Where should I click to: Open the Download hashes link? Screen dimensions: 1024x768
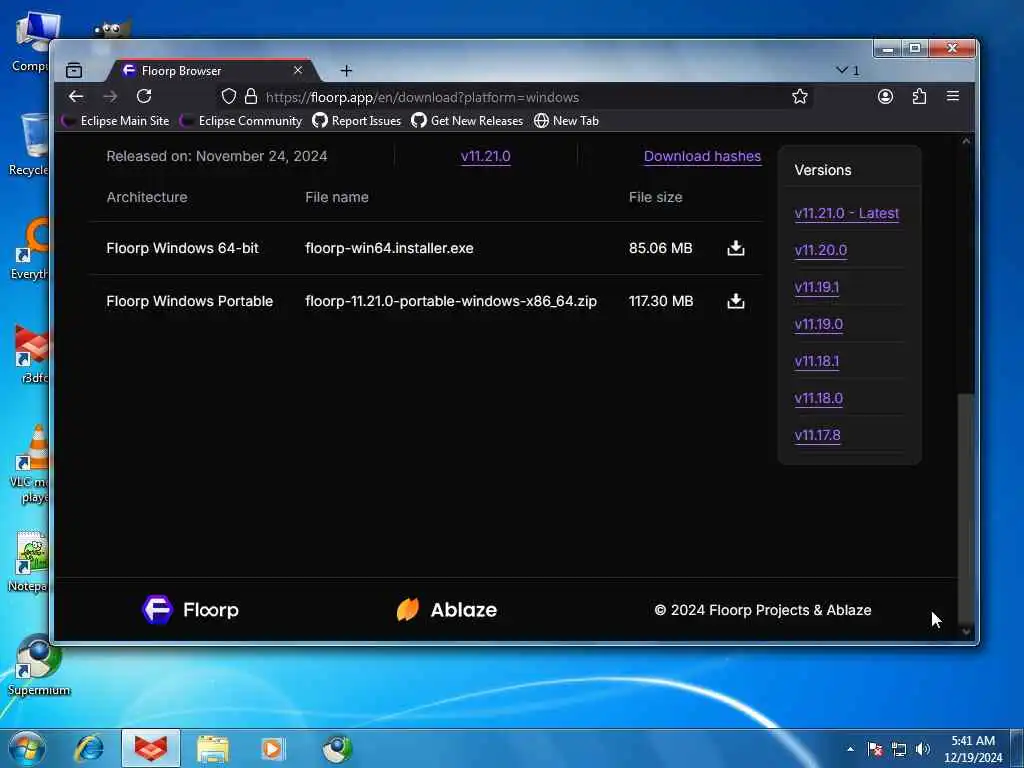[703, 156]
